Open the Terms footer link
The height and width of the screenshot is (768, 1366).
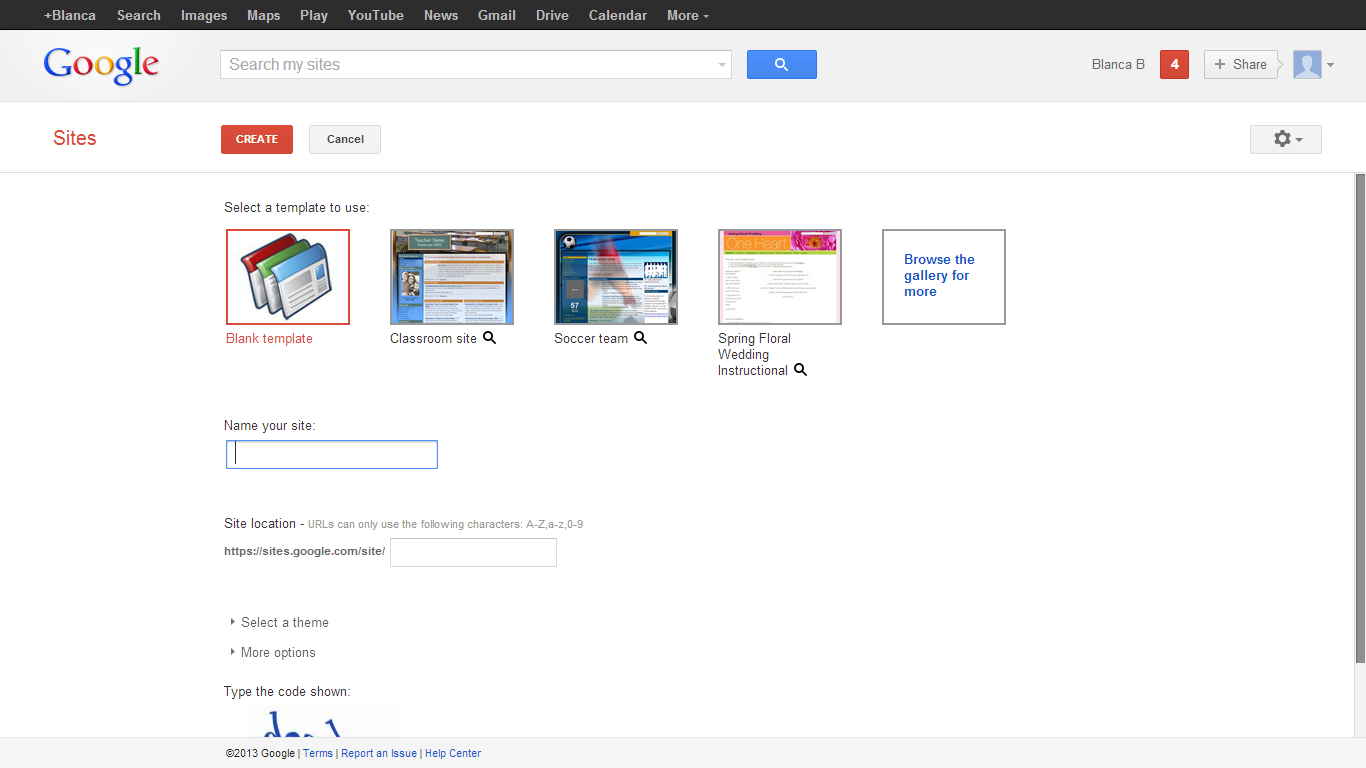pyautogui.click(x=318, y=753)
